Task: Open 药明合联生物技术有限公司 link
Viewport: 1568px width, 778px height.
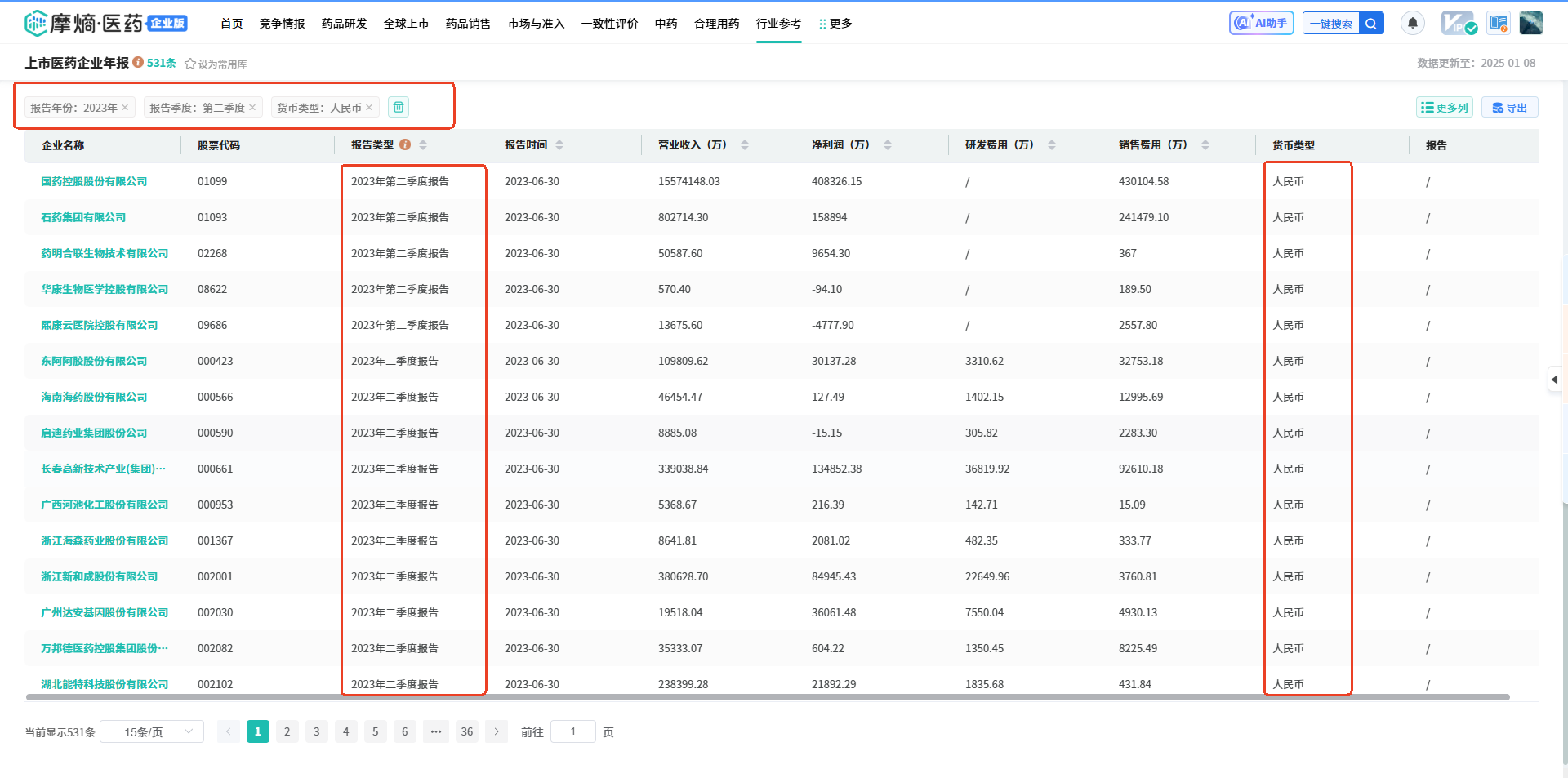Action: pyautogui.click(x=105, y=253)
